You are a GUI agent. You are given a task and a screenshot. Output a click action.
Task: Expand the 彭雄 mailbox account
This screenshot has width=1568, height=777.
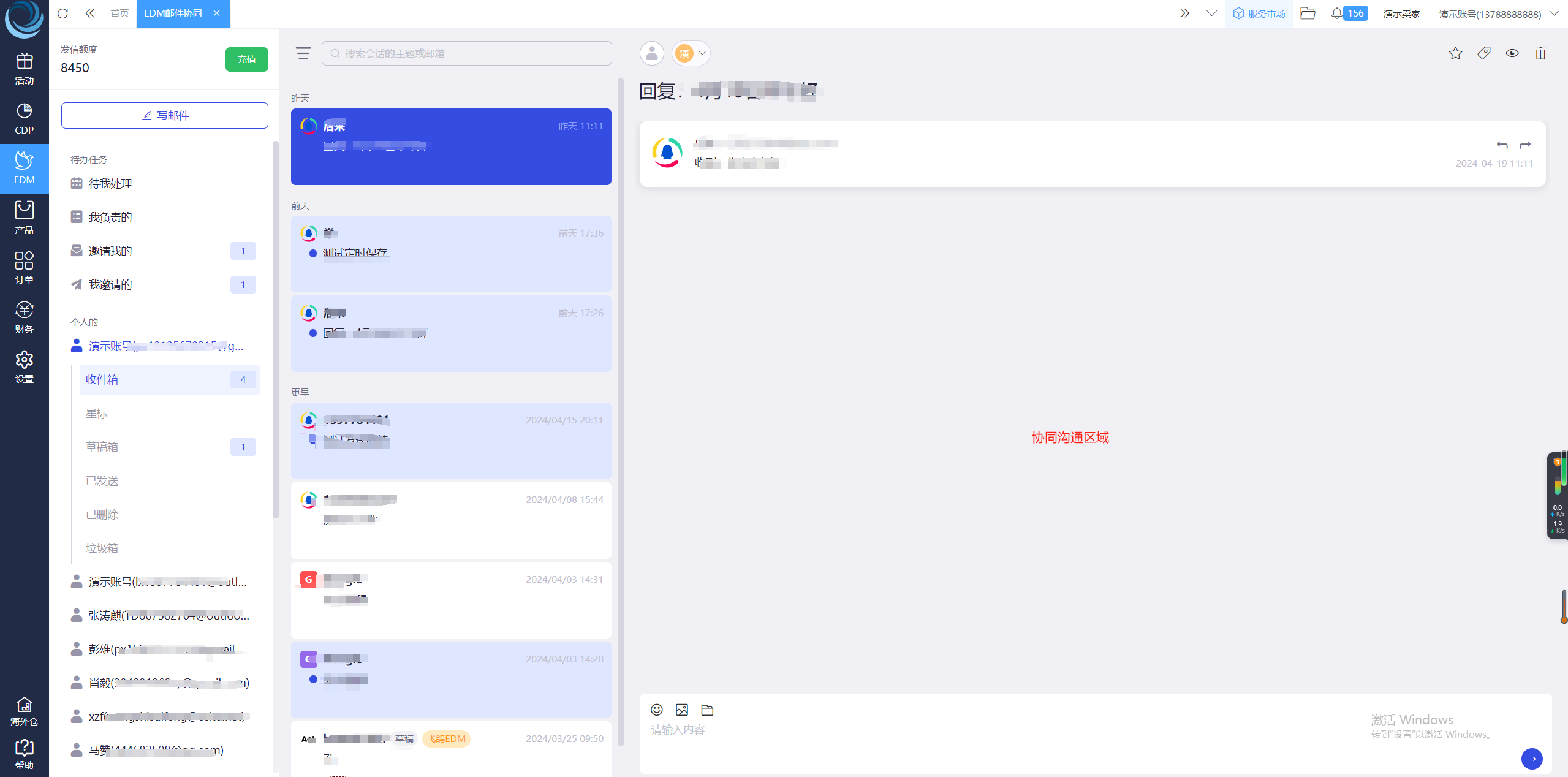pos(165,649)
